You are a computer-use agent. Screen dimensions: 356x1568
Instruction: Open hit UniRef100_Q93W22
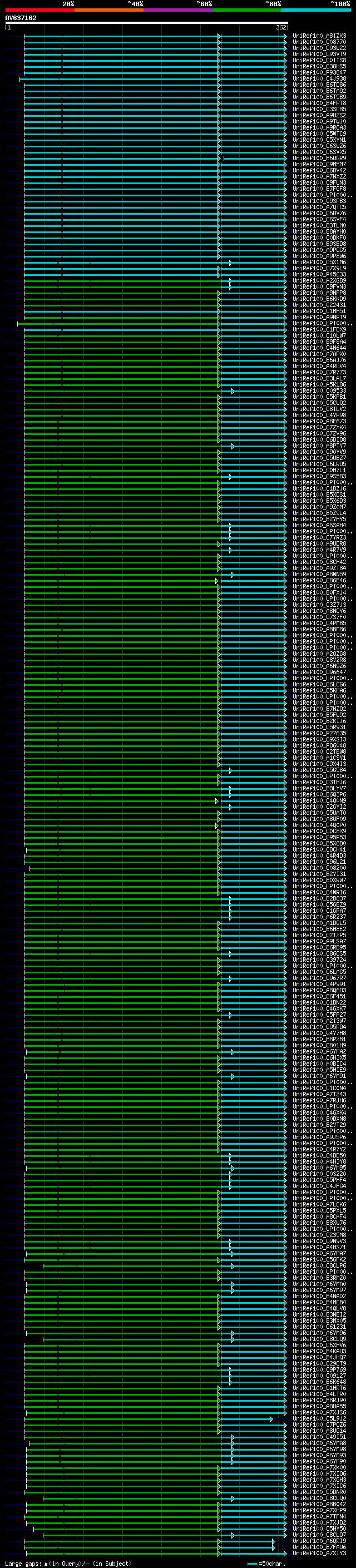(x=319, y=48)
